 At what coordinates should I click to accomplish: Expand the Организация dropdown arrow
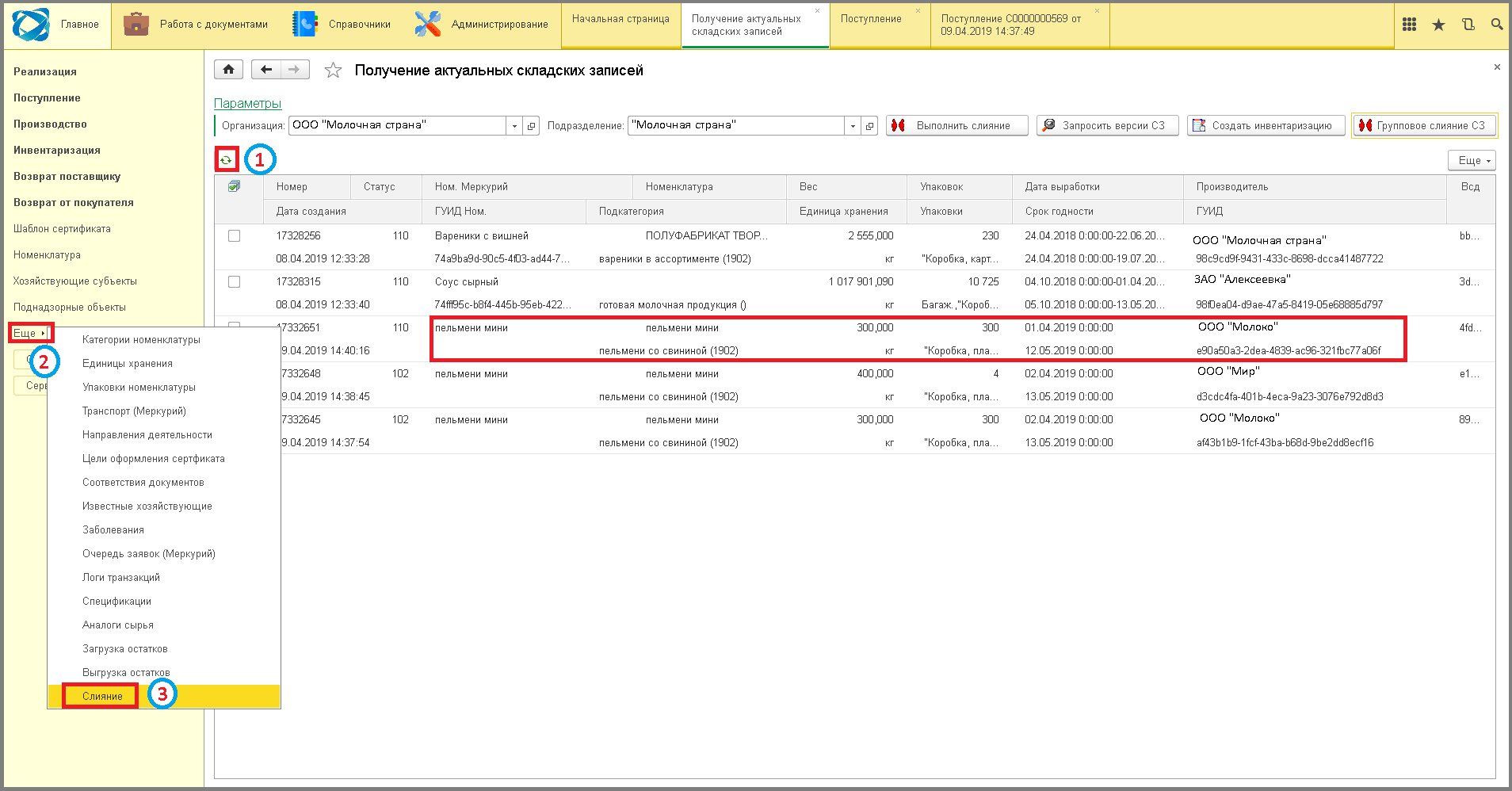(x=514, y=125)
